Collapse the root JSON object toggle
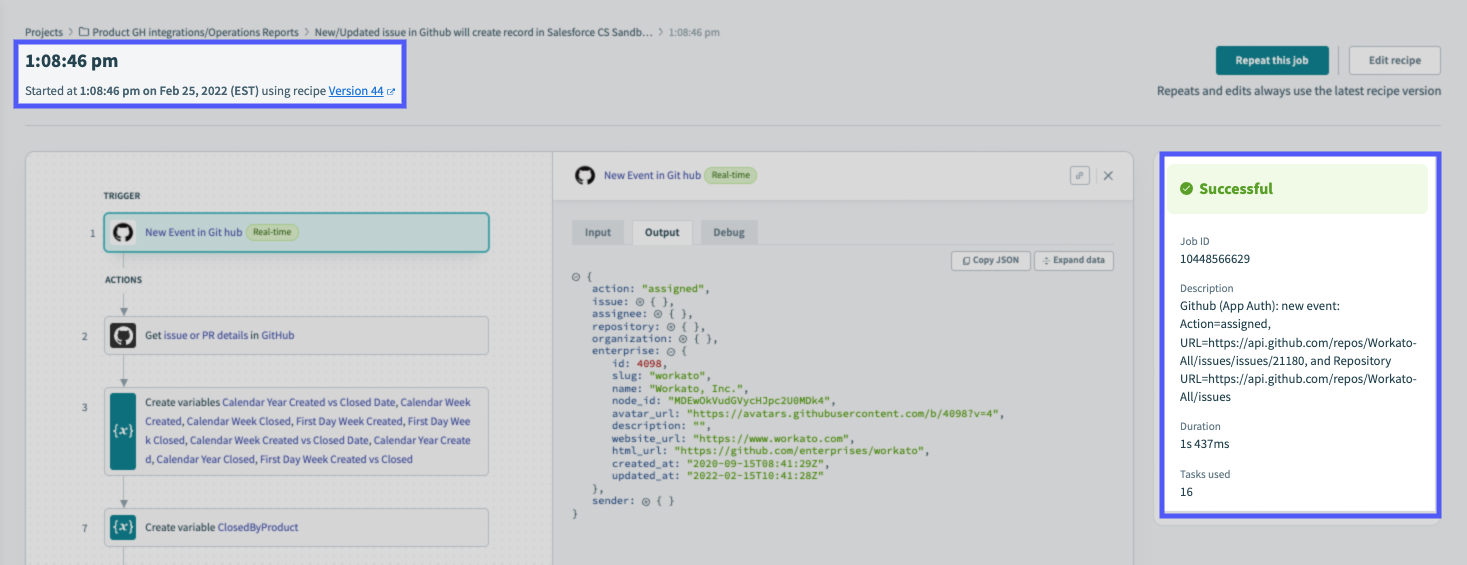1467x565 pixels. click(x=576, y=277)
